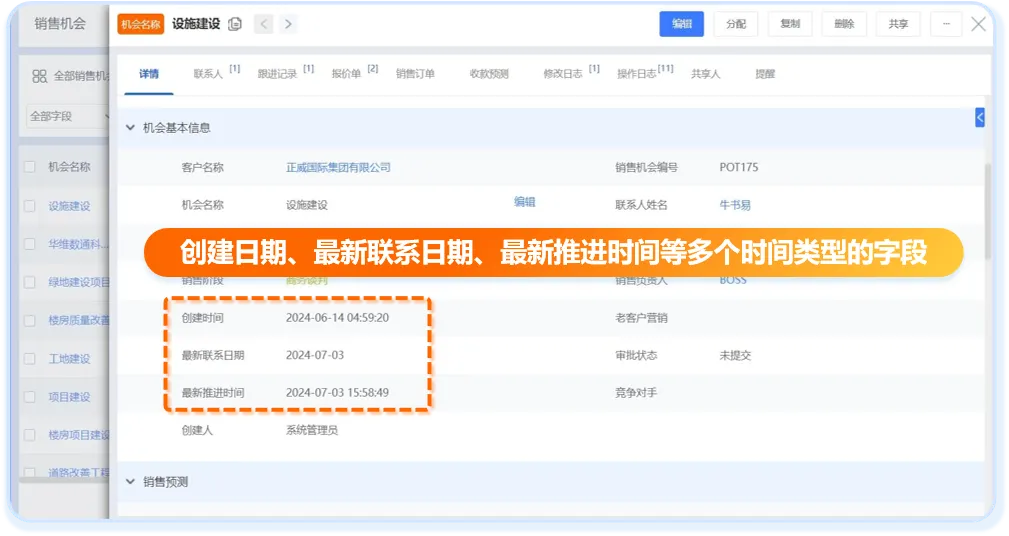
Task: Click the blue 编辑 button
Action: 682,24
